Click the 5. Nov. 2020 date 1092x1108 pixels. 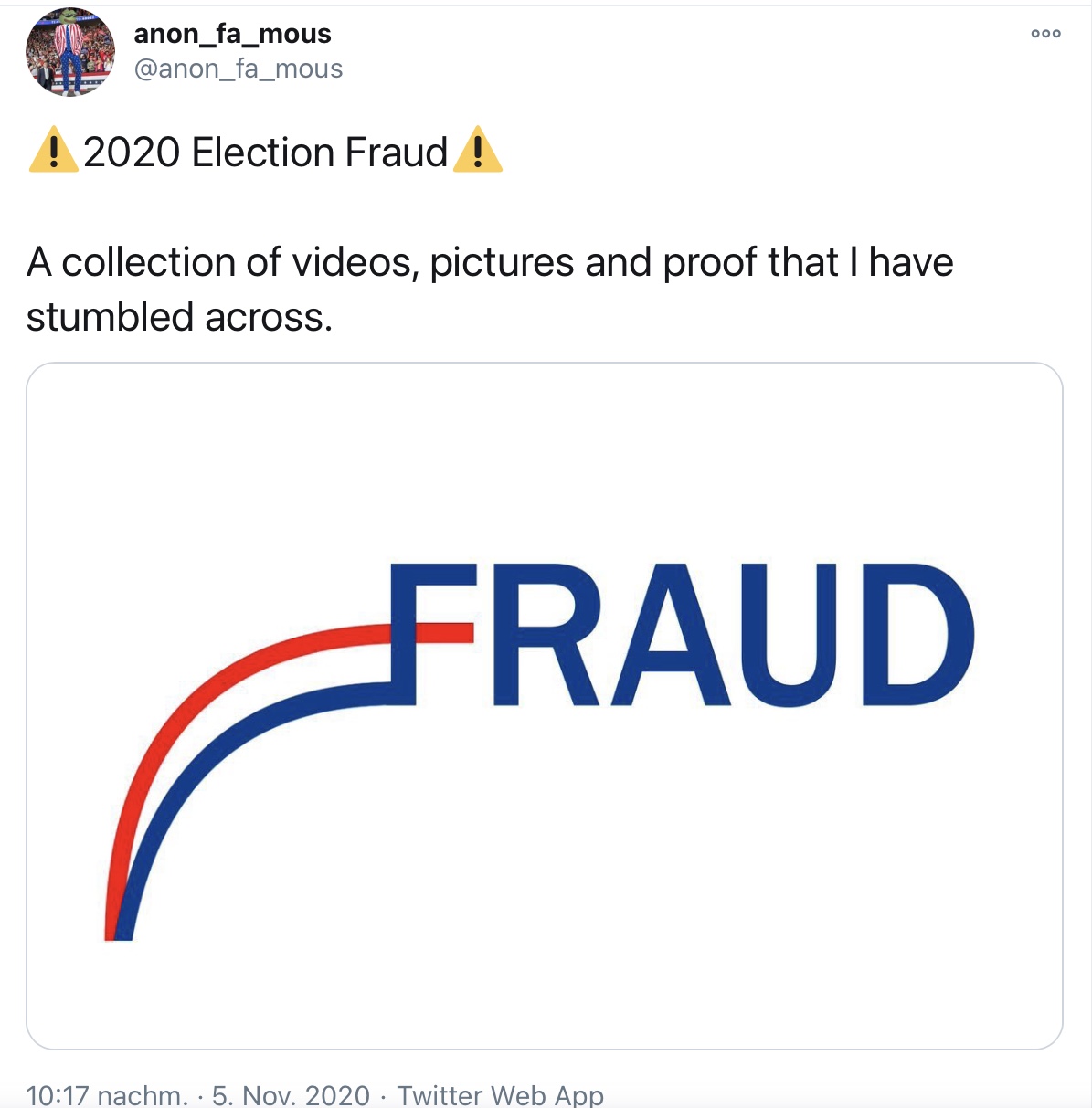(291, 1094)
